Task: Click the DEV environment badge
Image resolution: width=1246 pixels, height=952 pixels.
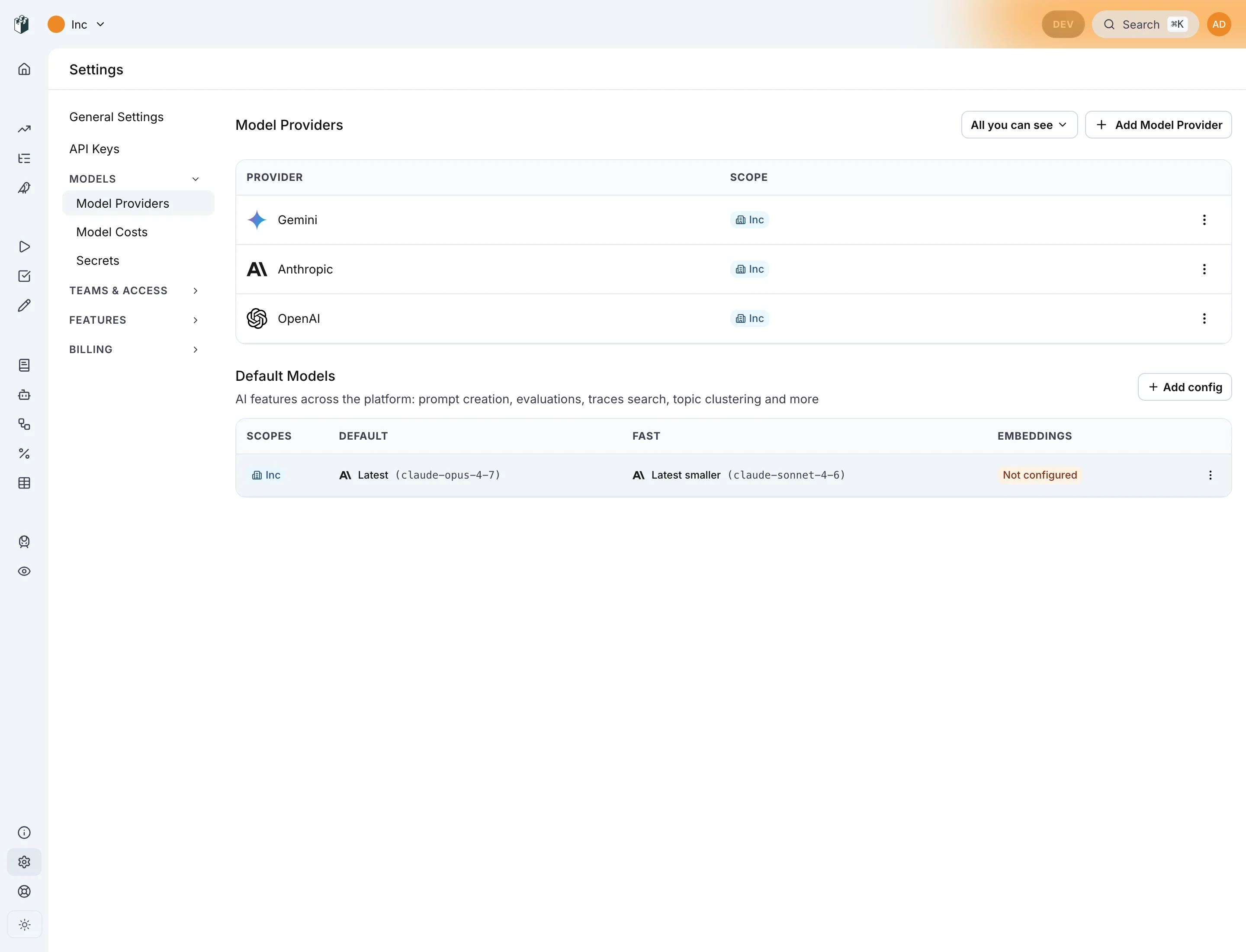Action: tap(1063, 24)
